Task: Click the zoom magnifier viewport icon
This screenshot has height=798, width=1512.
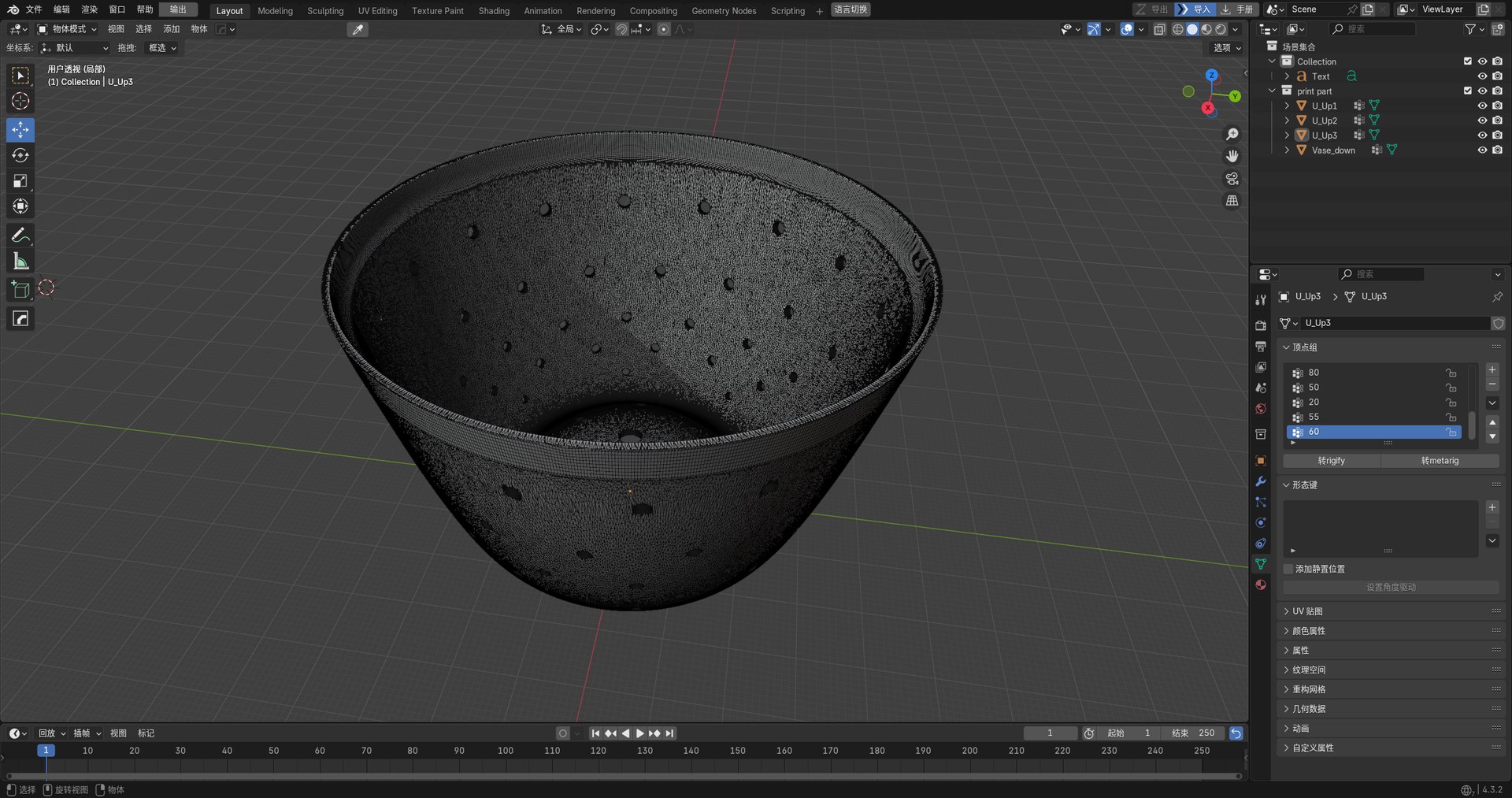Action: click(1232, 135)
